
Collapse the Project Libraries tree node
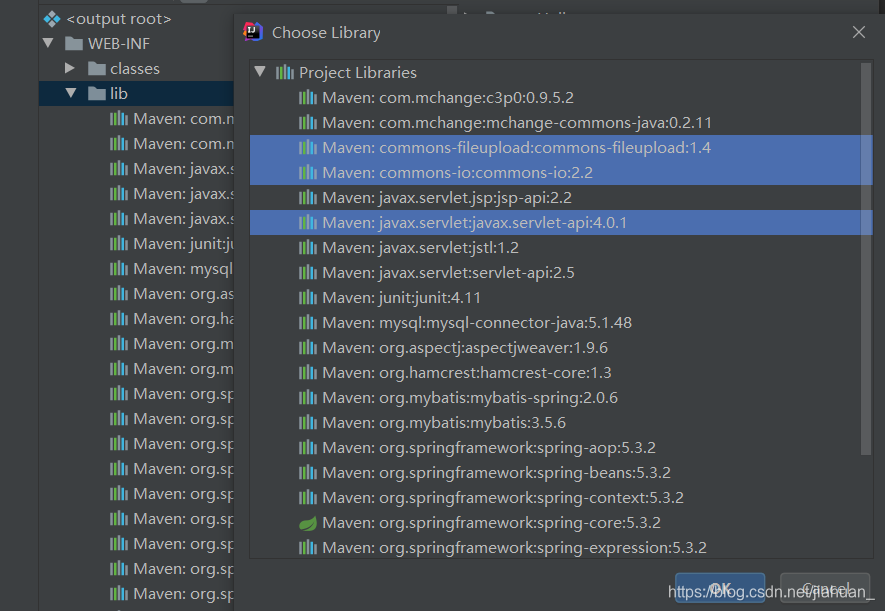pos(260,72)
